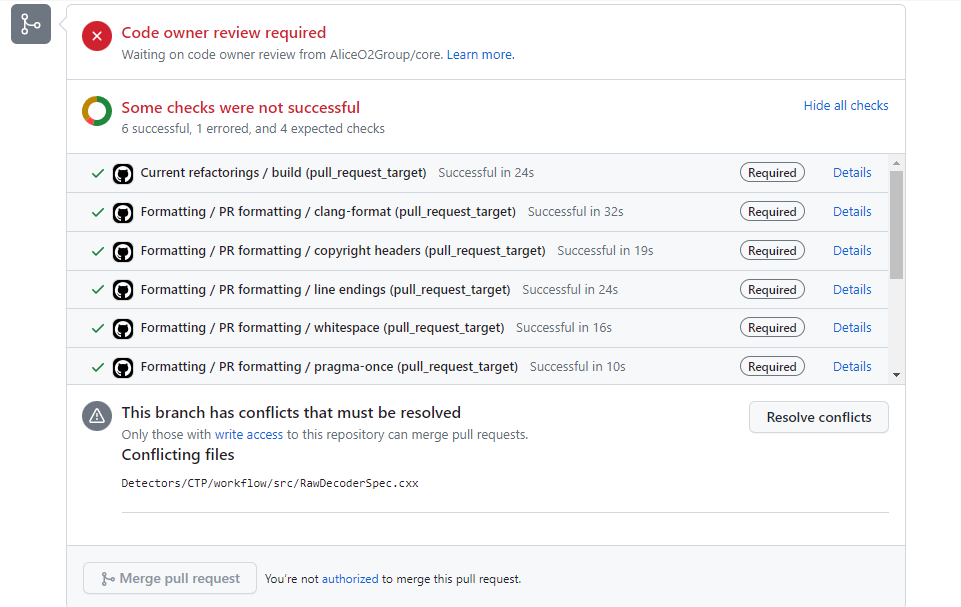
Task: Click the Code owner review required heading
Action: (x=224, y=32)
